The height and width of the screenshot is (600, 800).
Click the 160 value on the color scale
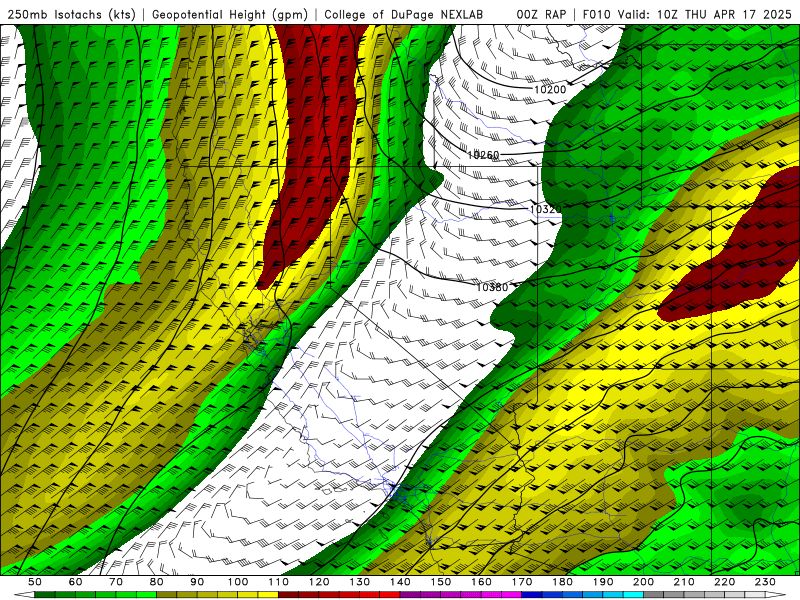(481, 582)
